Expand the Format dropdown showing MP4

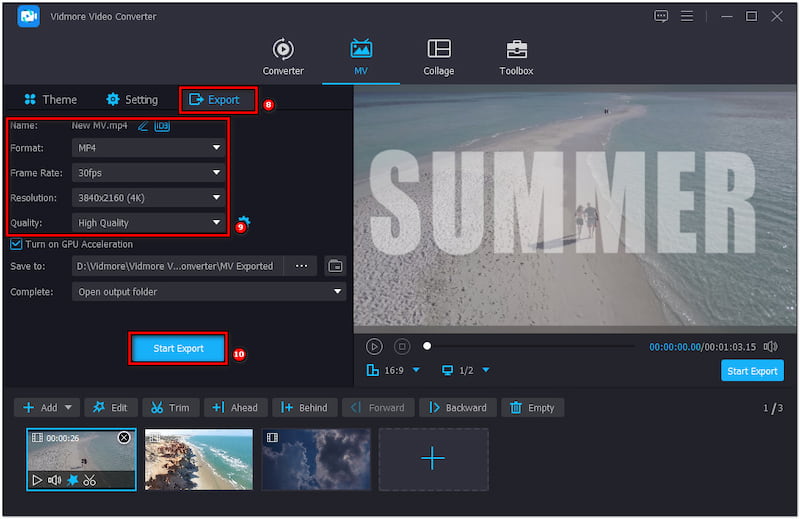(x=148, y=148)
